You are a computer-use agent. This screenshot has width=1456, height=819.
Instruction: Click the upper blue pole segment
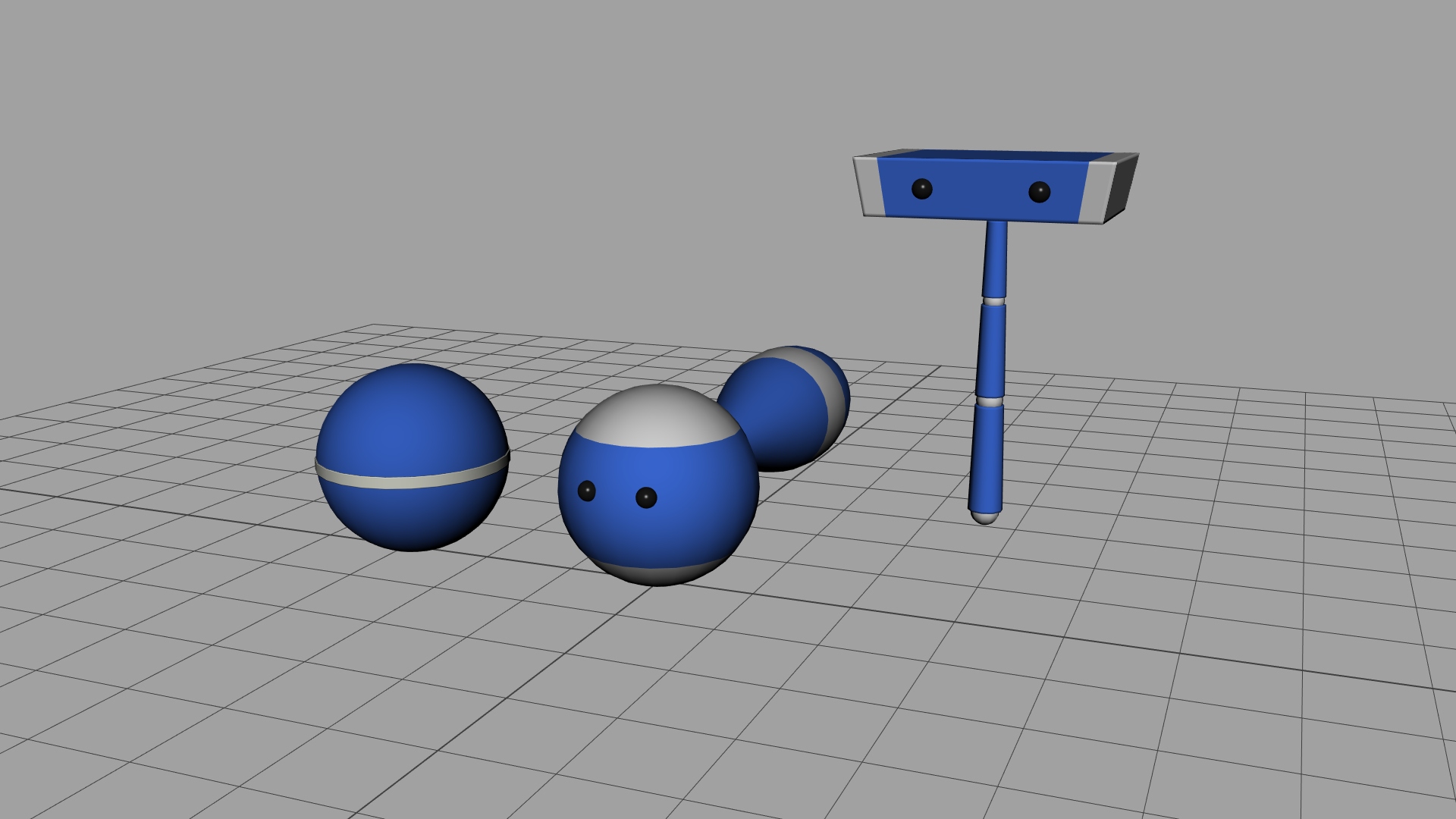pos(995,258)
